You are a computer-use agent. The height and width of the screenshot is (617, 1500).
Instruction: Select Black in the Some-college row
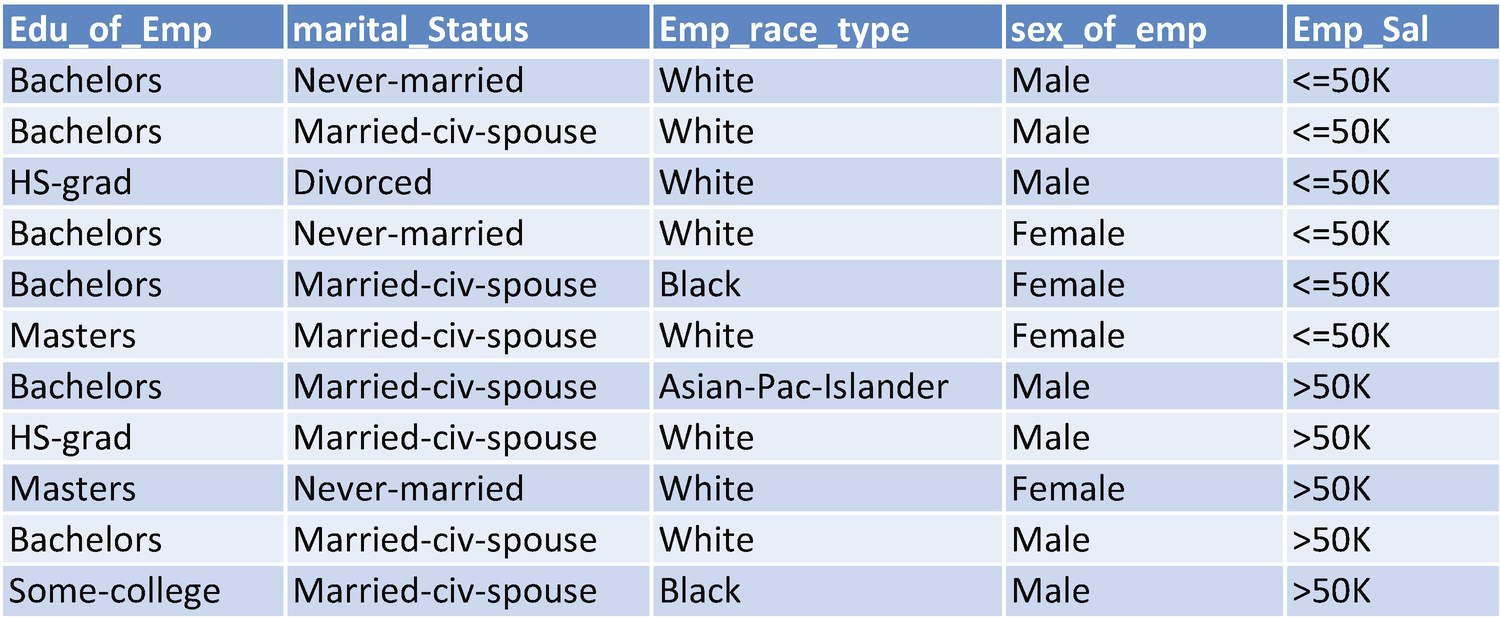tap(700, 590)
